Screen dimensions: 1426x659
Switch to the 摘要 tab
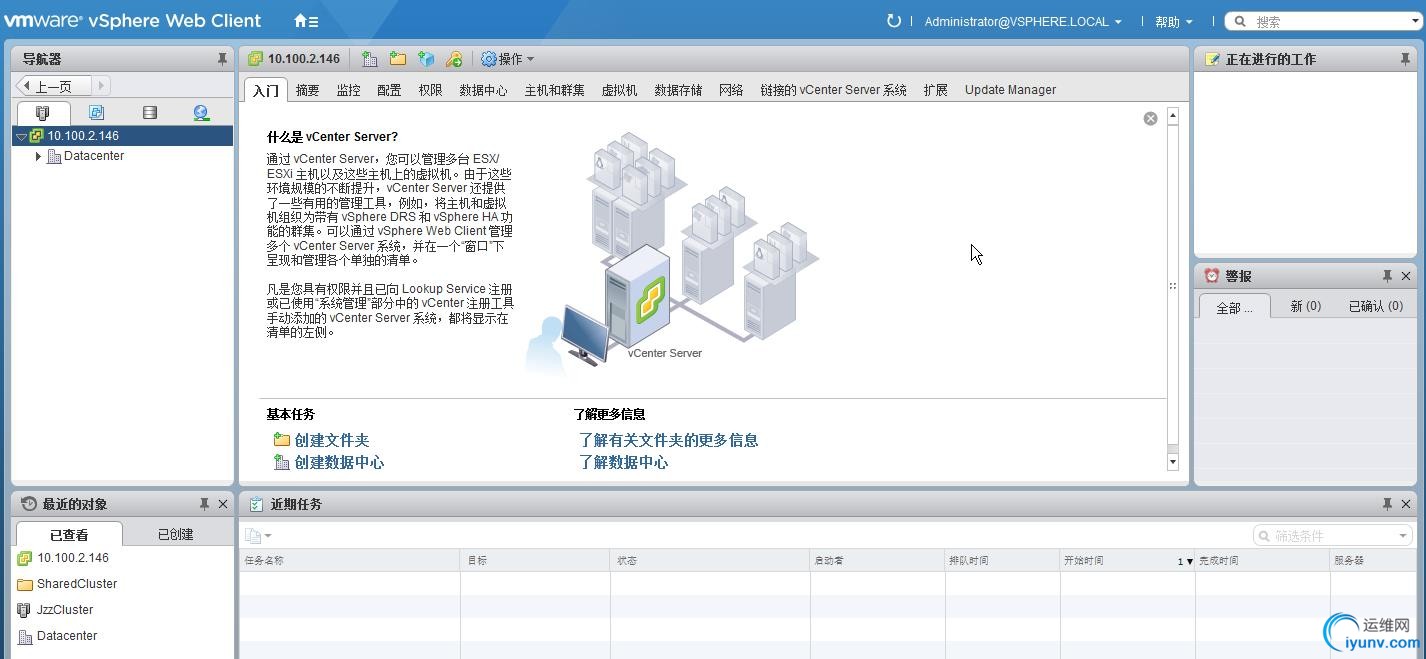pos(308,90)
